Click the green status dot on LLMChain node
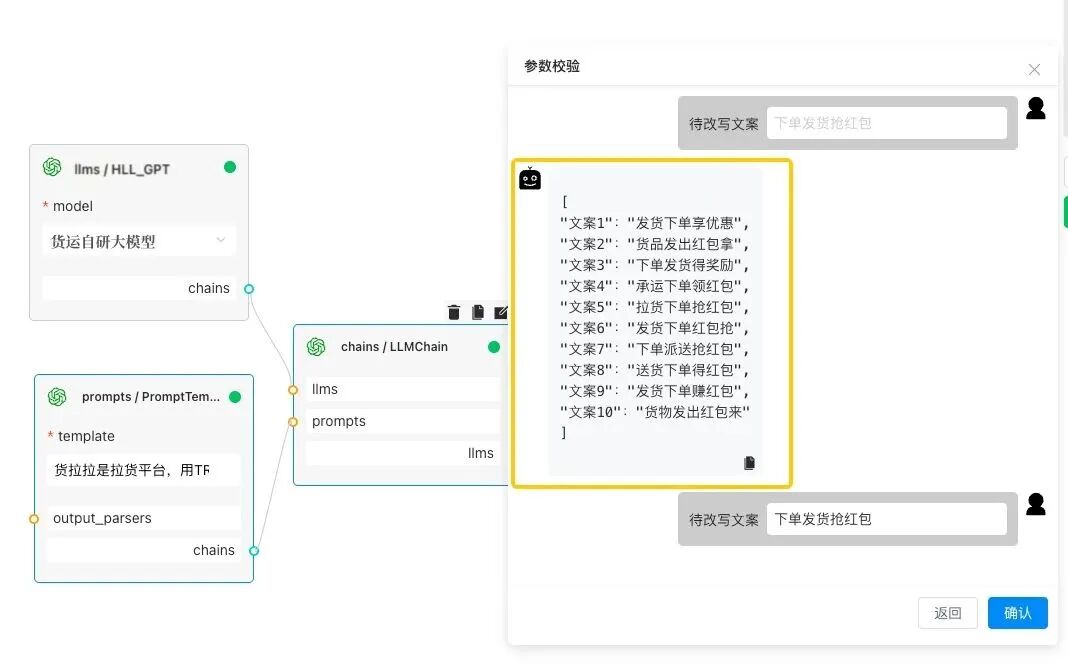Screen dimensions: 1068x664 click(x=494, y=347)
